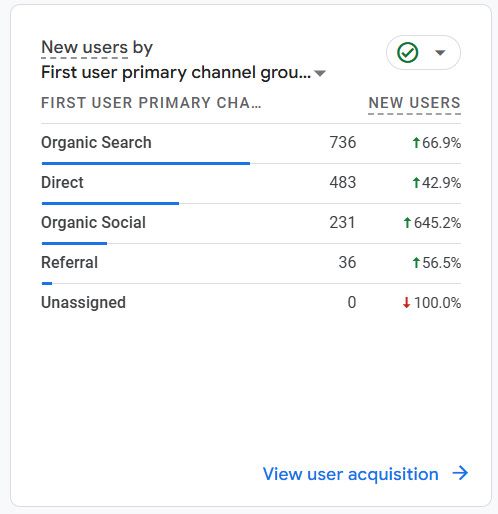
Task: Click the green up arrow next to 66.9%
Action: (x=416, y=143)
